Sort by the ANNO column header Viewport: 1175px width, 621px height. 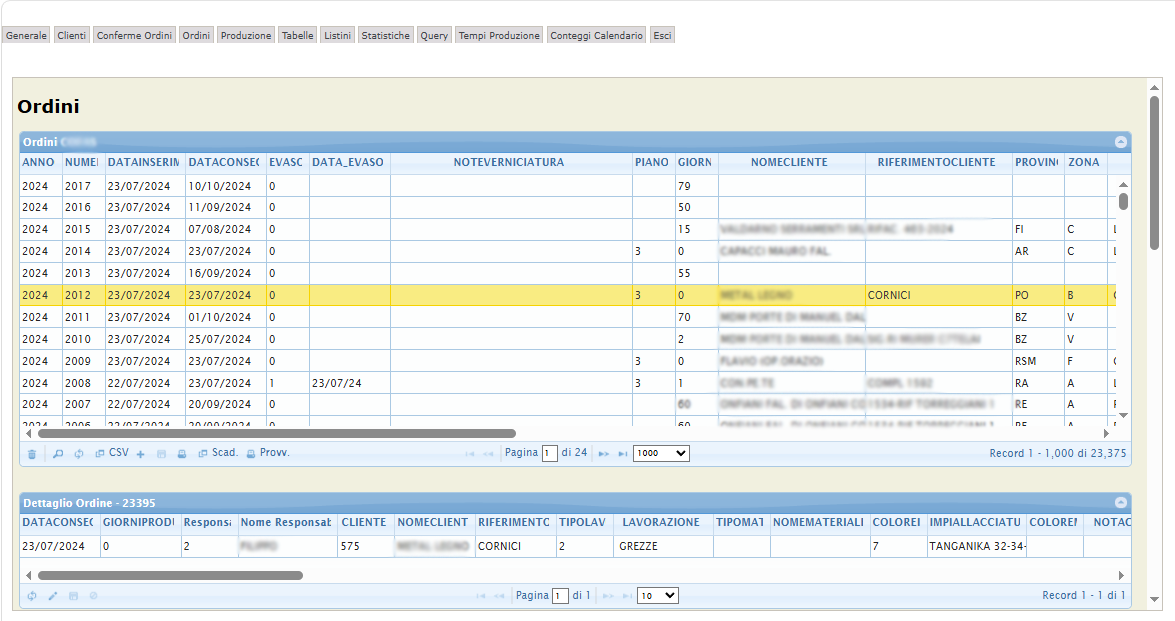pos(39,163)
